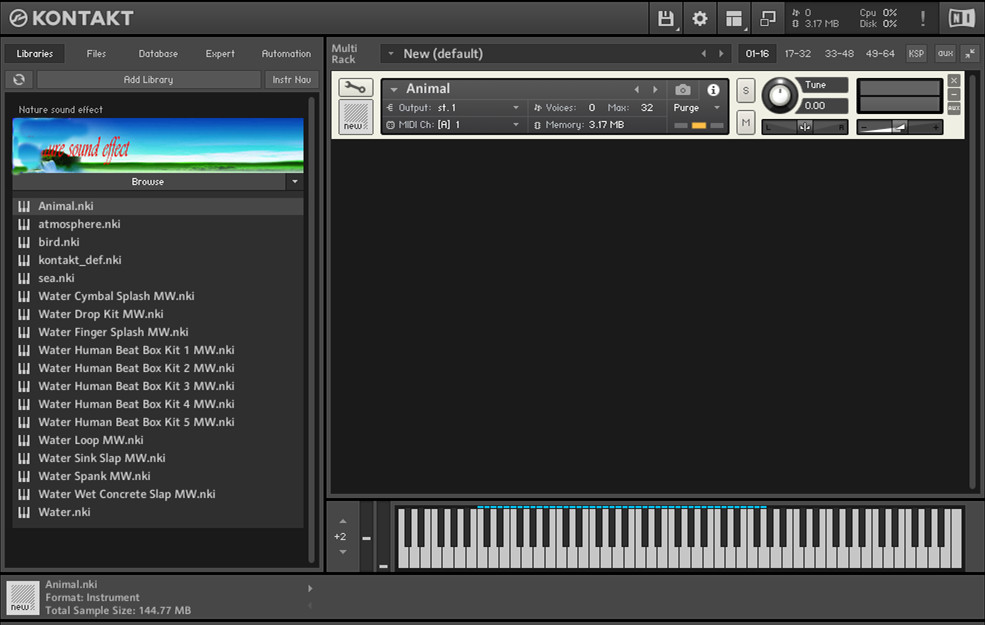Click the minimize view window icon
Viewport: 985px width, 625px height.
coord(768,18)
